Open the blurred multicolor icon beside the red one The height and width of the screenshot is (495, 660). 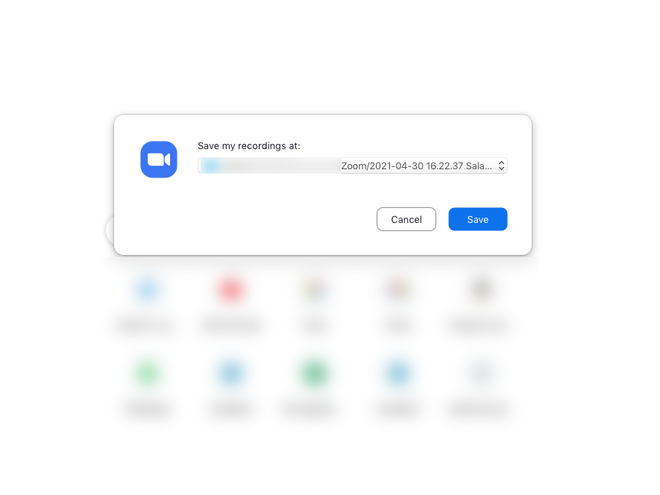pos(314,290)
